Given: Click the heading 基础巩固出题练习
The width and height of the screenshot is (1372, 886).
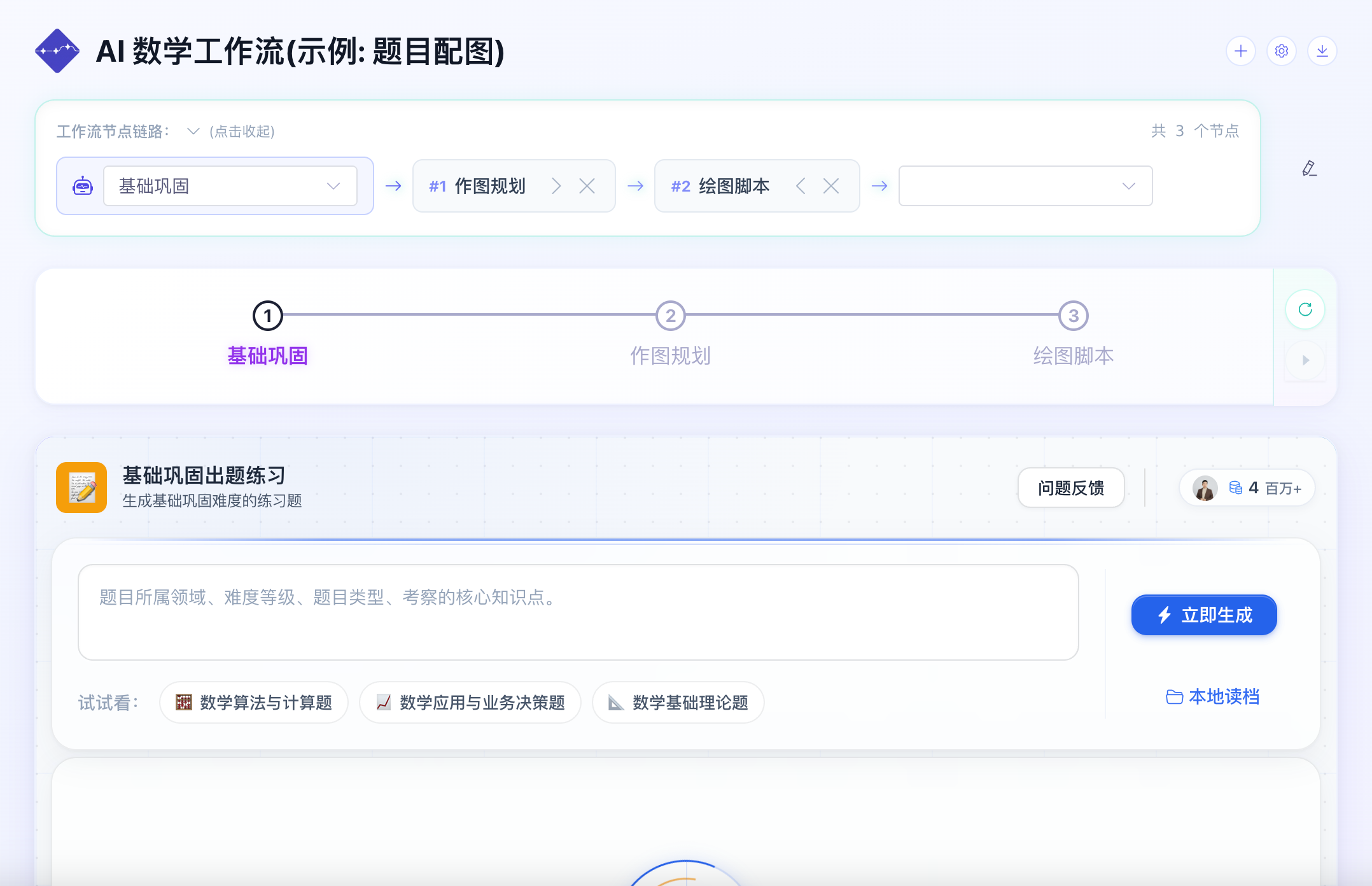Looking at the screenshot, I should pyautogui.click(x=204, y=475).
